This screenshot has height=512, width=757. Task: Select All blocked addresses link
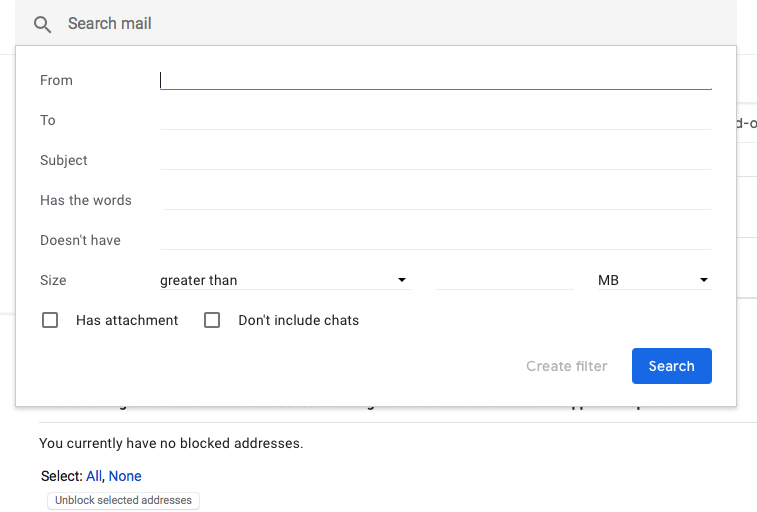94,476
